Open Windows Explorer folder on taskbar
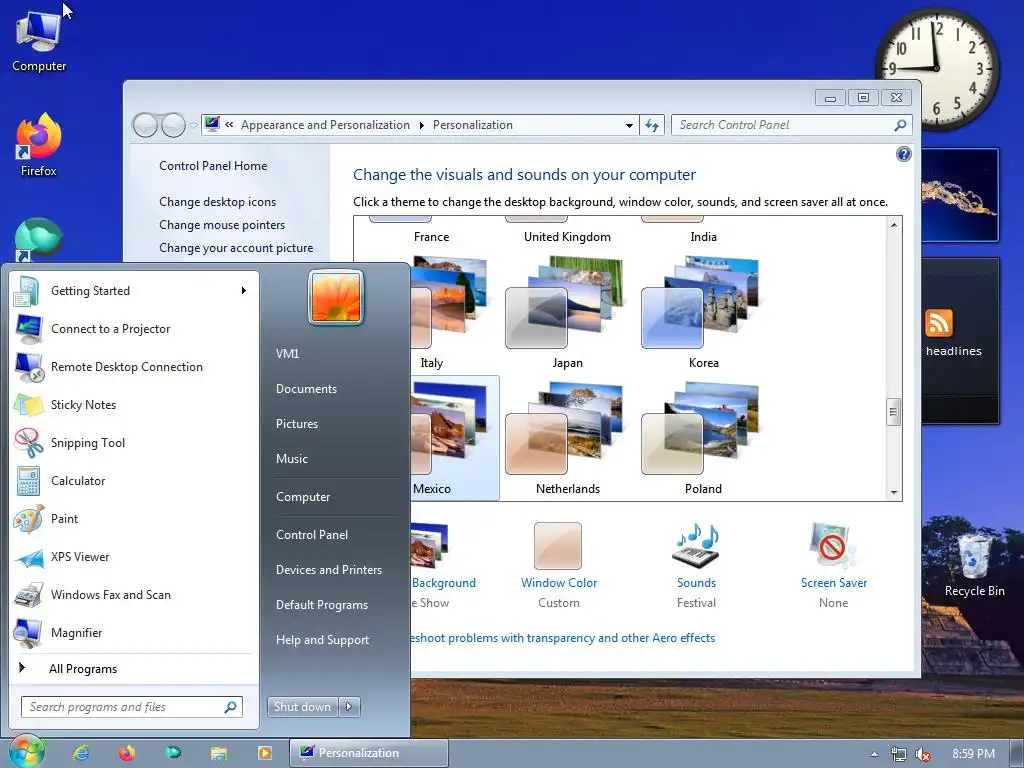 [219, 753]
